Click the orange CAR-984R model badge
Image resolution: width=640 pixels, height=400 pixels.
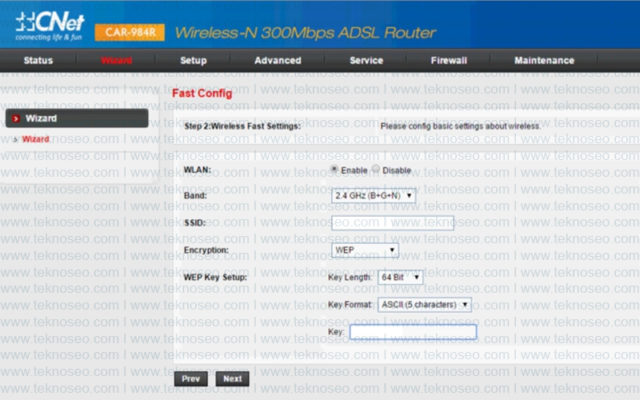click(130, 32)
